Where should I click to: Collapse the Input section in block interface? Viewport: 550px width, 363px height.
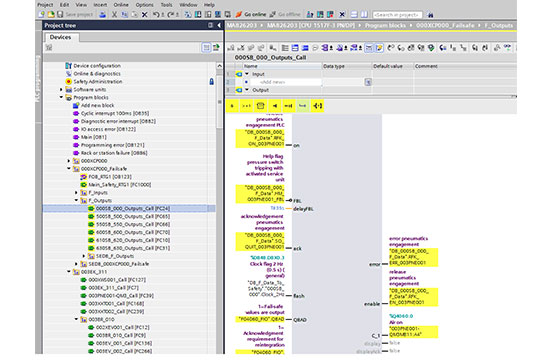pos(247,74)
